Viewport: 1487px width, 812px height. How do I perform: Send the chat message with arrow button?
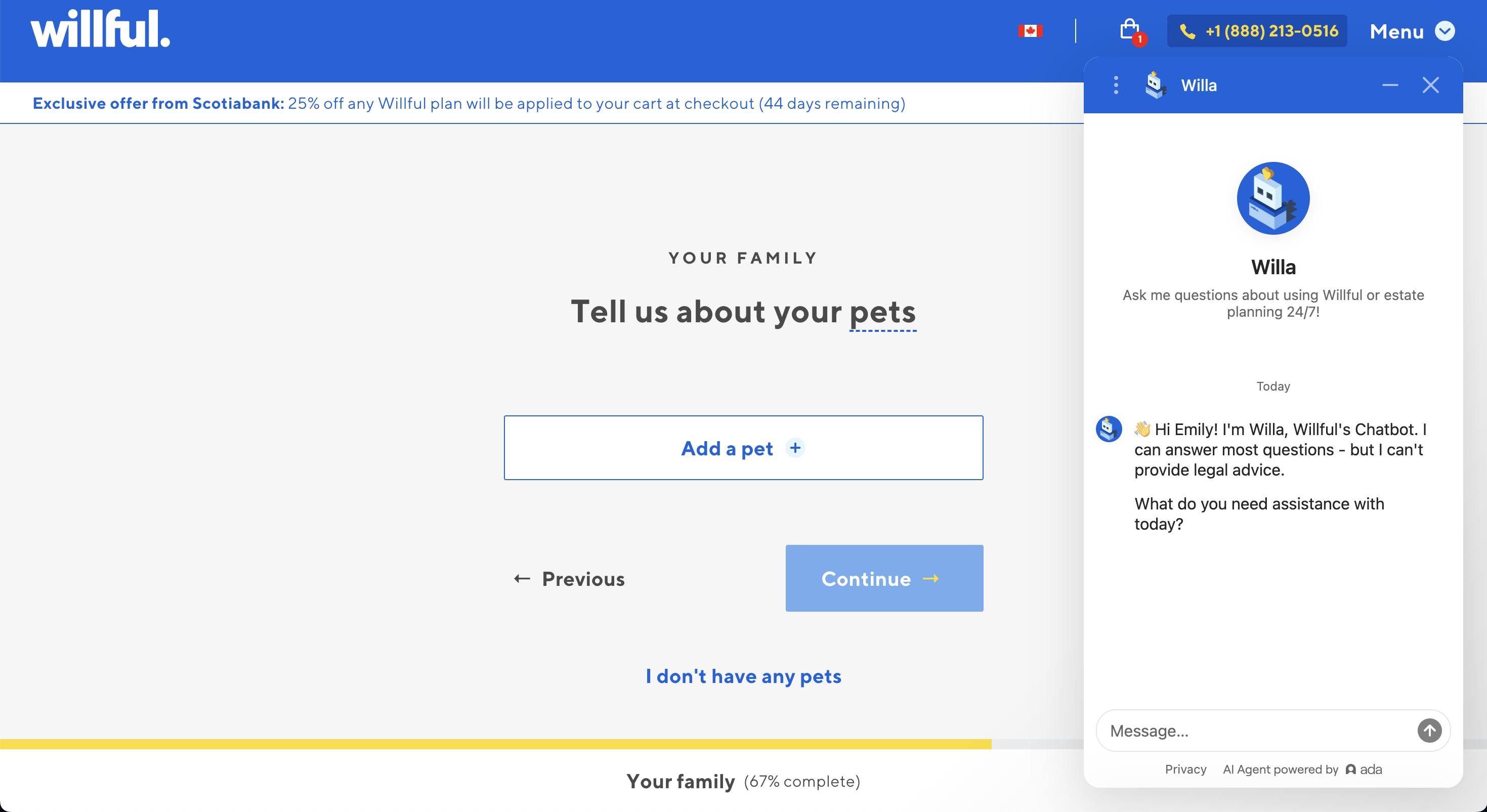coord(1429,731)
